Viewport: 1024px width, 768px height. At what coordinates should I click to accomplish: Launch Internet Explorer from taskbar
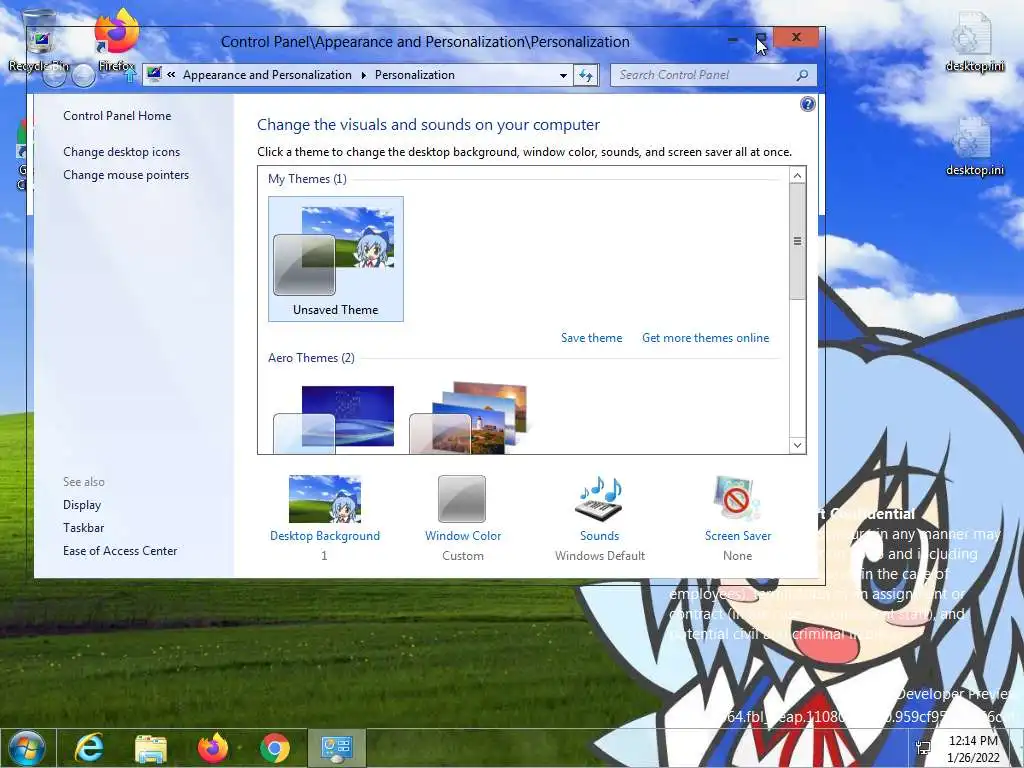point(89,748)
